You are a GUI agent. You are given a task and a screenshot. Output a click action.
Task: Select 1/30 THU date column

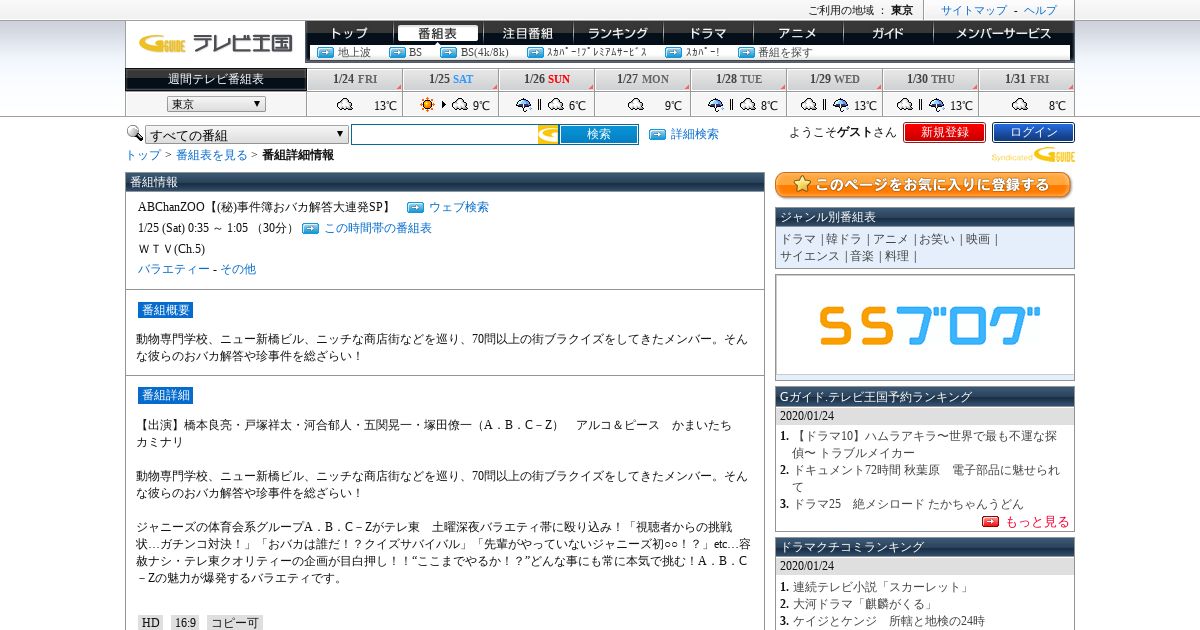pos(931,79)
